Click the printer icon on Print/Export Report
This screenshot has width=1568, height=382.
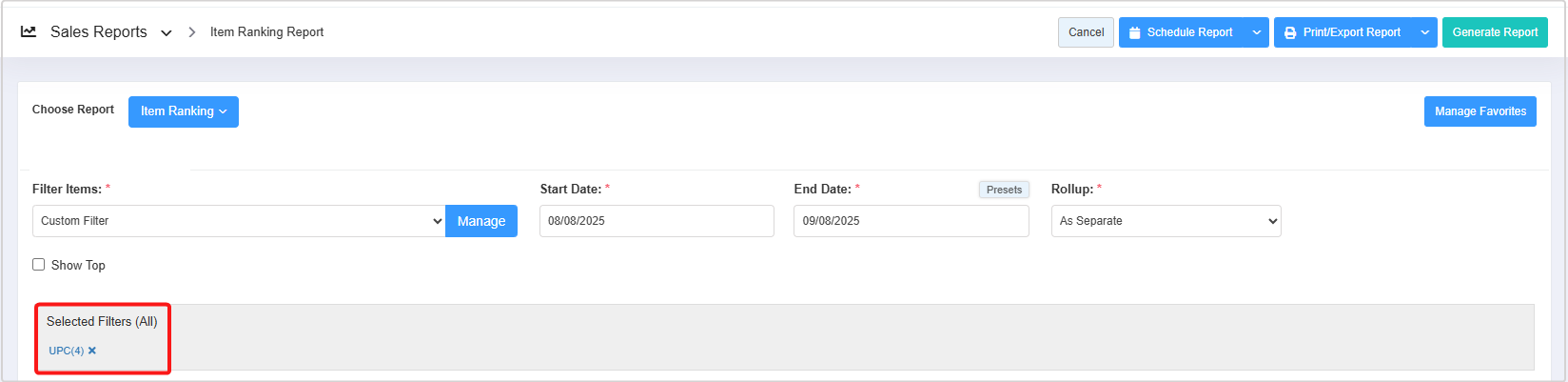coord(1290,32)
